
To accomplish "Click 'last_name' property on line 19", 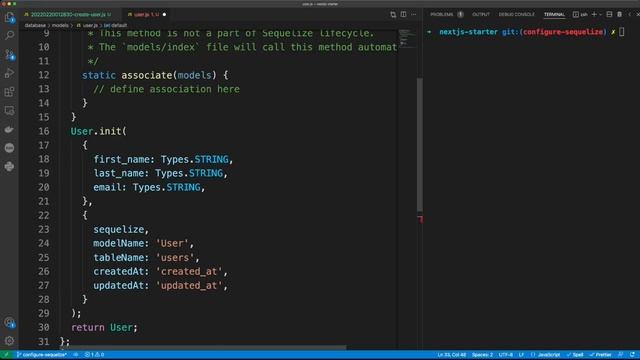I will click(118, 173).
